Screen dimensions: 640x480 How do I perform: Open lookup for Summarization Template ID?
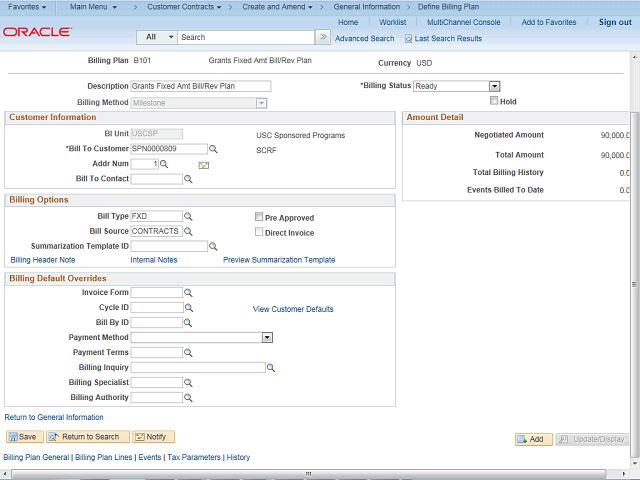pyautogui.click(x=213, y=246)
